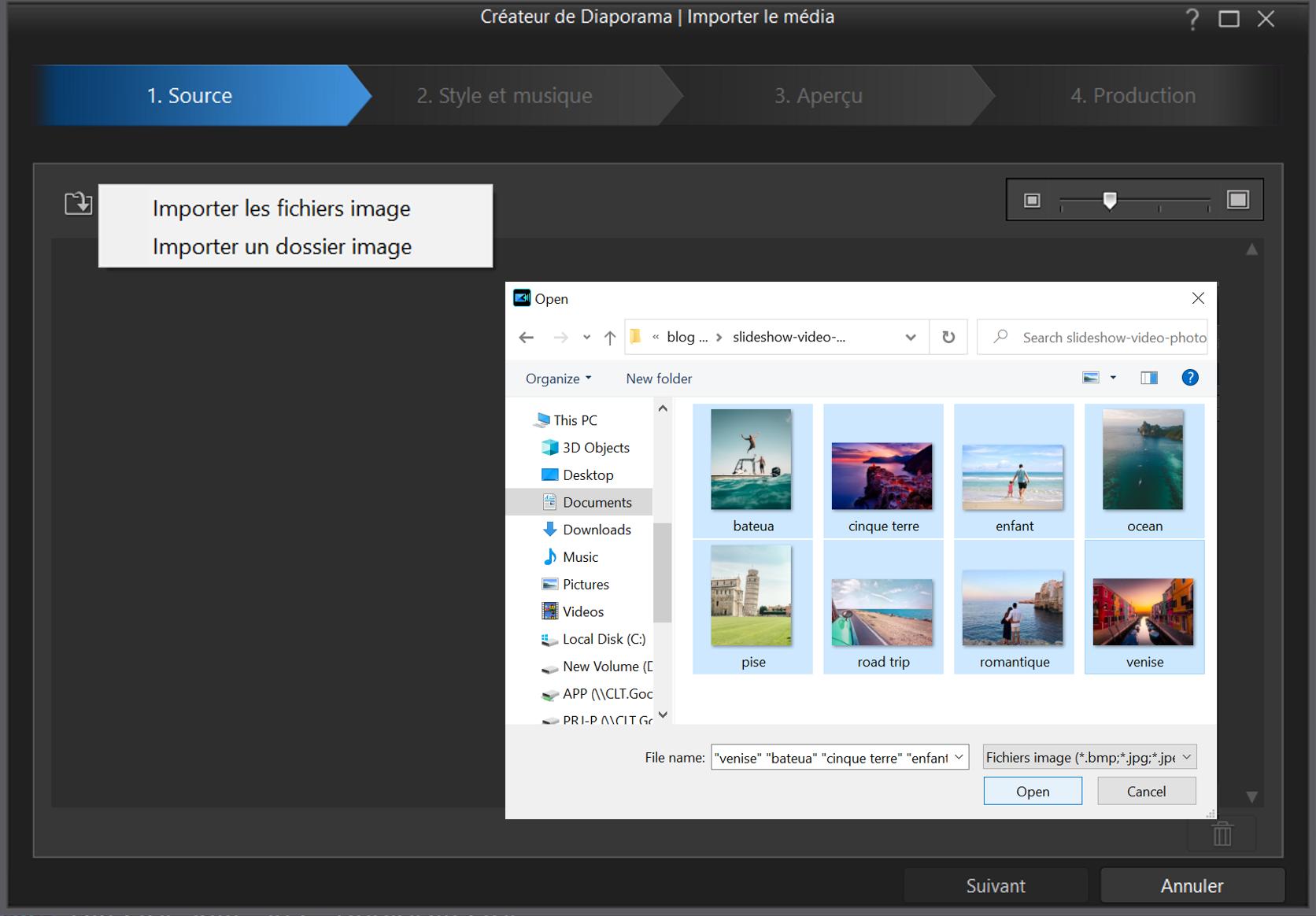Screen dimensions: 1316x916
Task: Open help with the question mark icon
Action: [x=1192, y=19]
